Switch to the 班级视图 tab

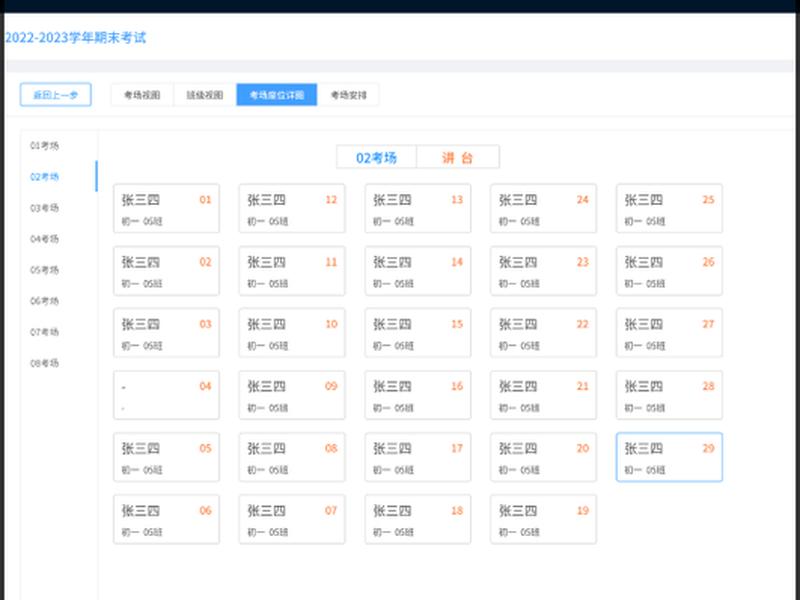coord(205,95)
